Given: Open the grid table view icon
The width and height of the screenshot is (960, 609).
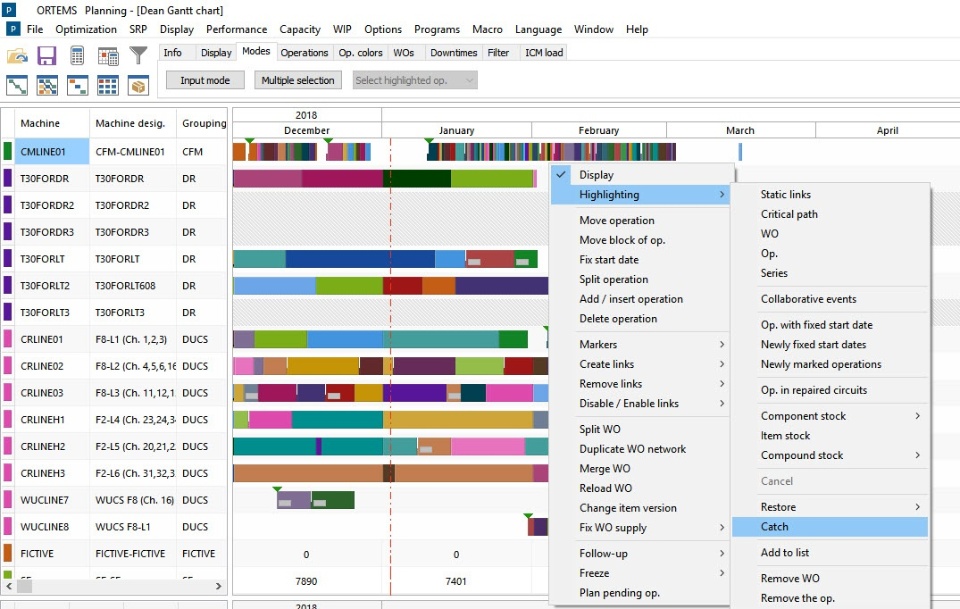Looking at the screenshot, I should click(108, 86).
